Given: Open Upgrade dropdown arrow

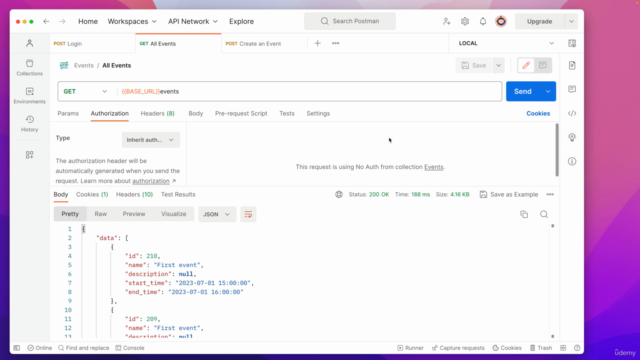Looking at the screenshot, I should 571,21.
